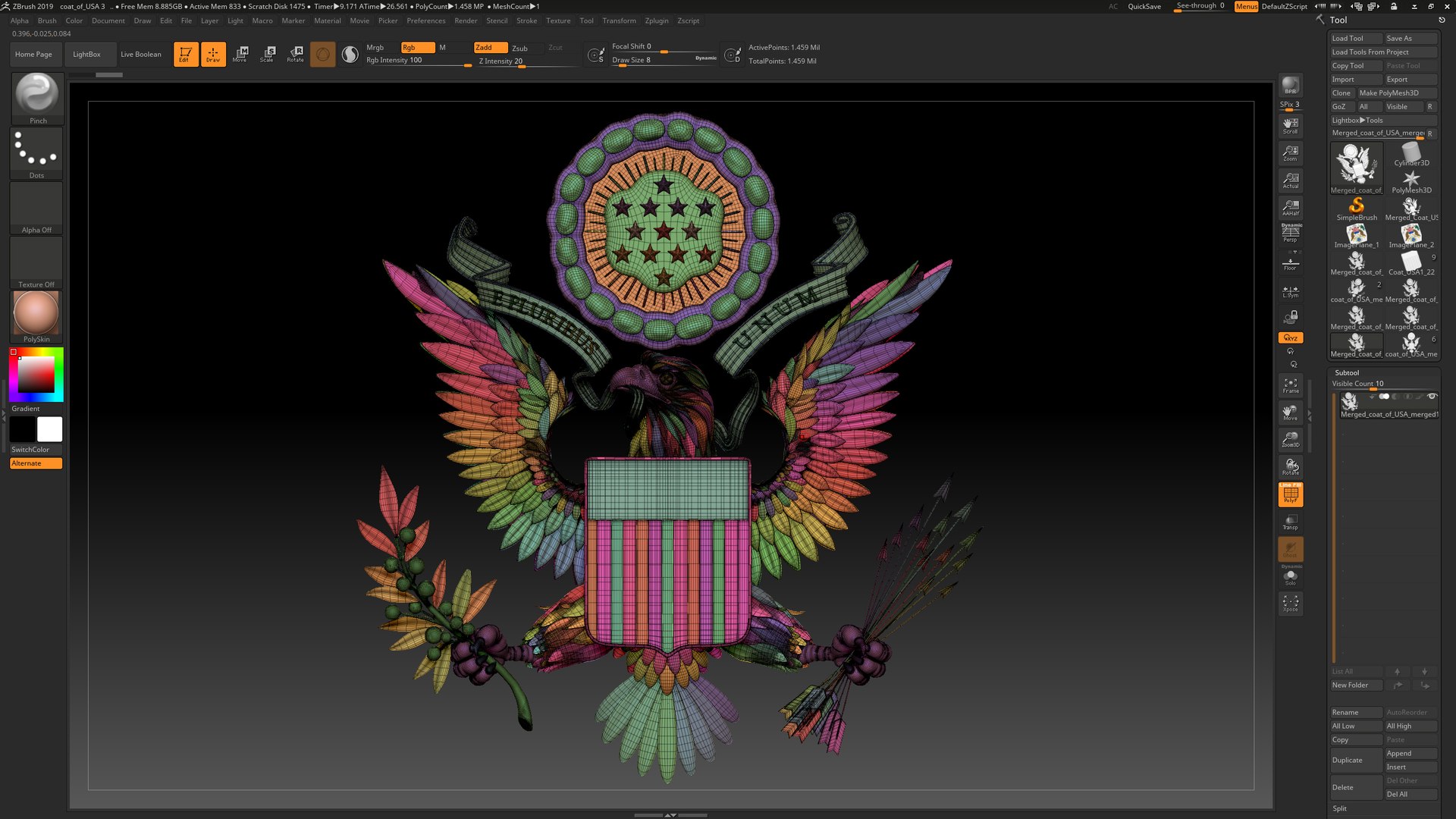This screenshot has height=819, width=1456.
Task: Select the Scroll canvas icon
Action: [x=1291, y=125]
